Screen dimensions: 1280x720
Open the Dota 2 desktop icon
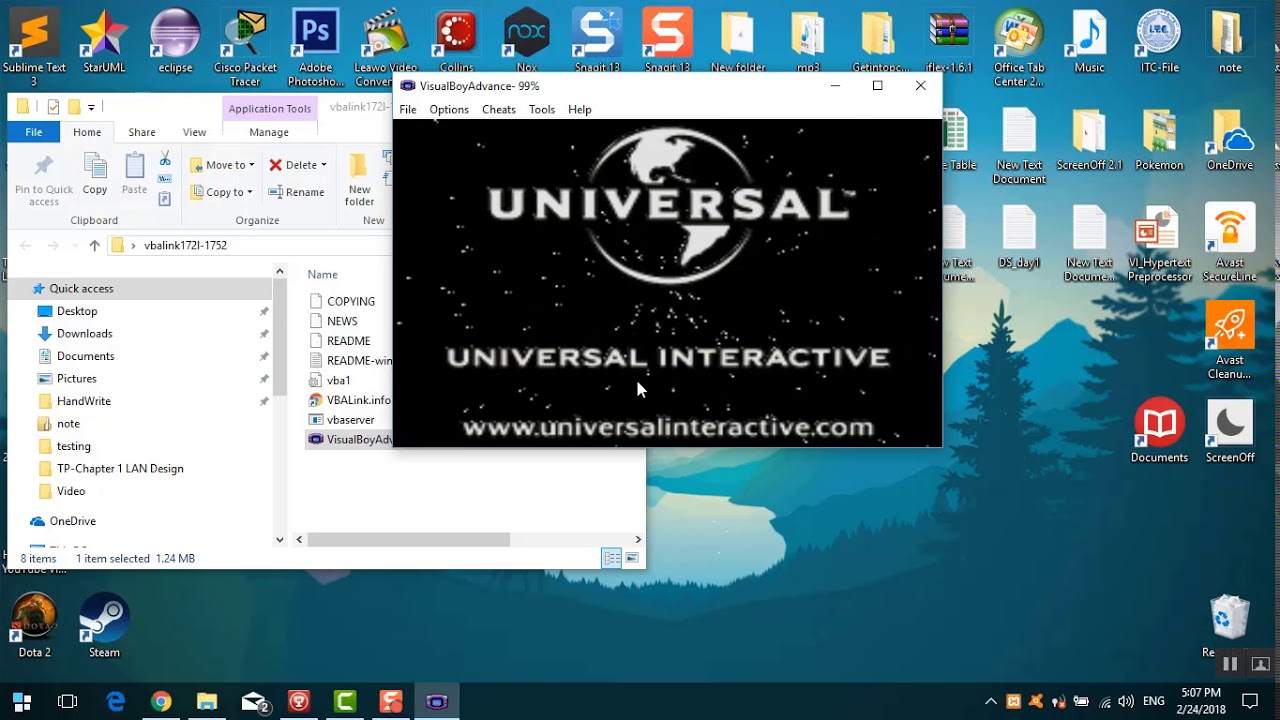click(x=34, y=625)
